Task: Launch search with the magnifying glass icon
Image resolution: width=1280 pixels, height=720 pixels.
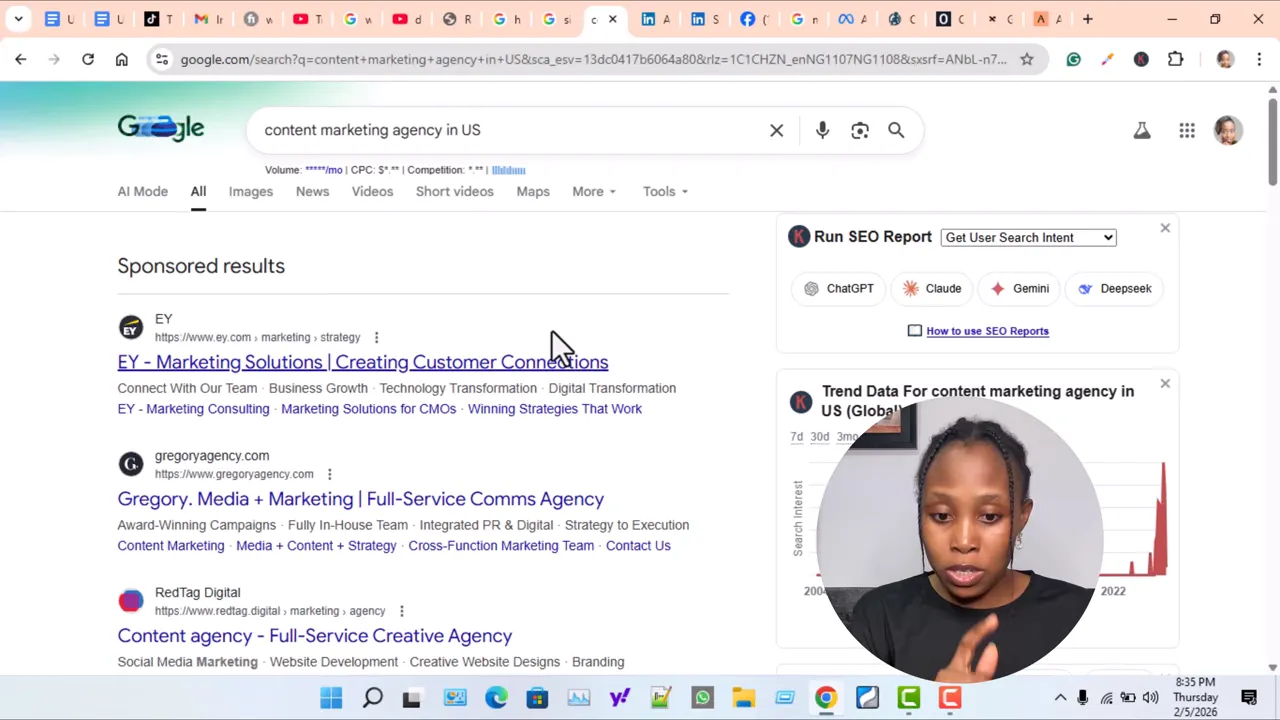Action: tap(896, 130)
